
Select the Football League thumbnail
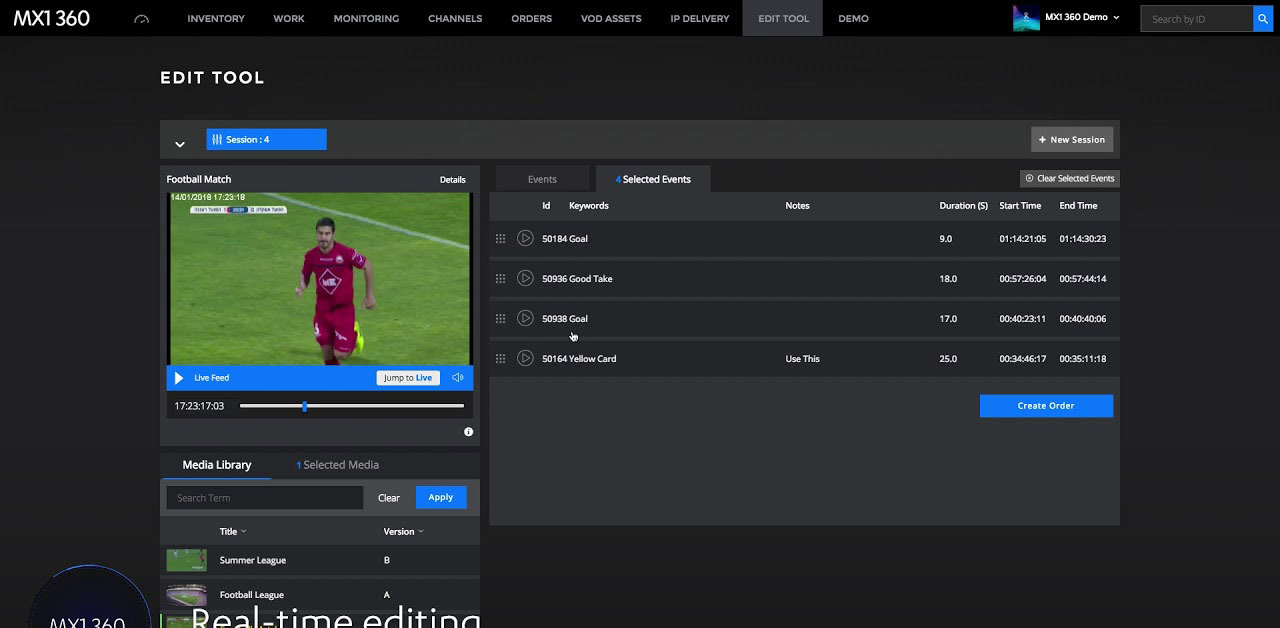(x=186, y=595)
